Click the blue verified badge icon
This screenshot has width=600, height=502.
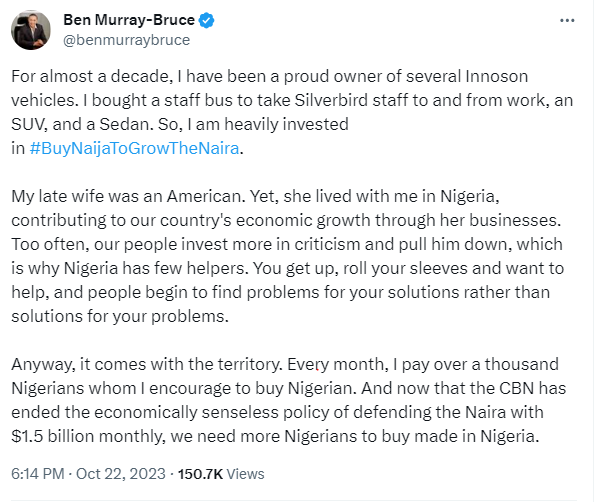[x=207, y=20]
